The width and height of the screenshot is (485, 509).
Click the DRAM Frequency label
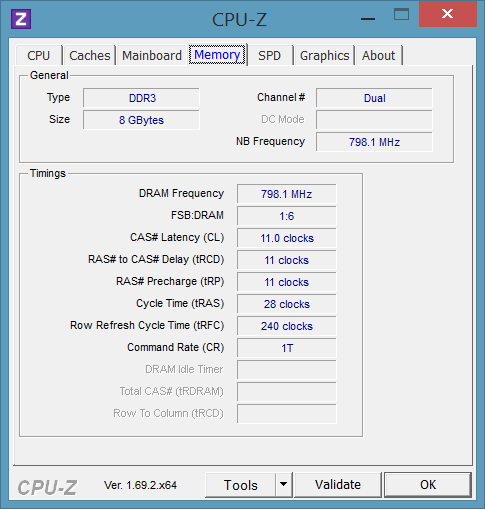click(181, 193)
